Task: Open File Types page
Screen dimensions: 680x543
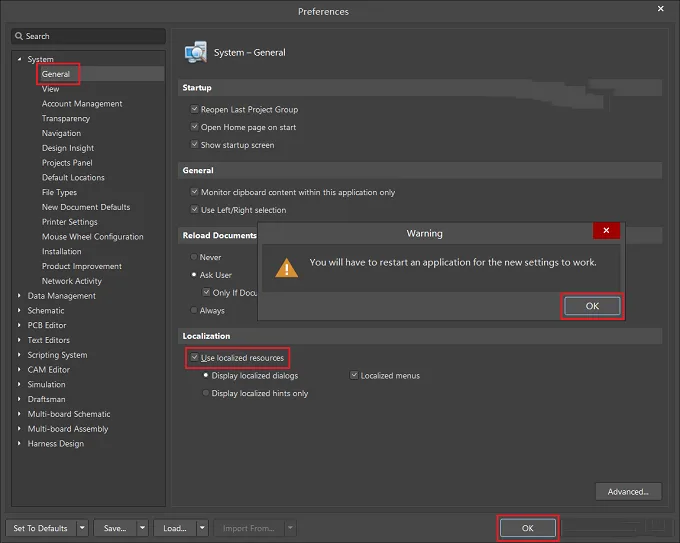Action: [x=59, y=192]
